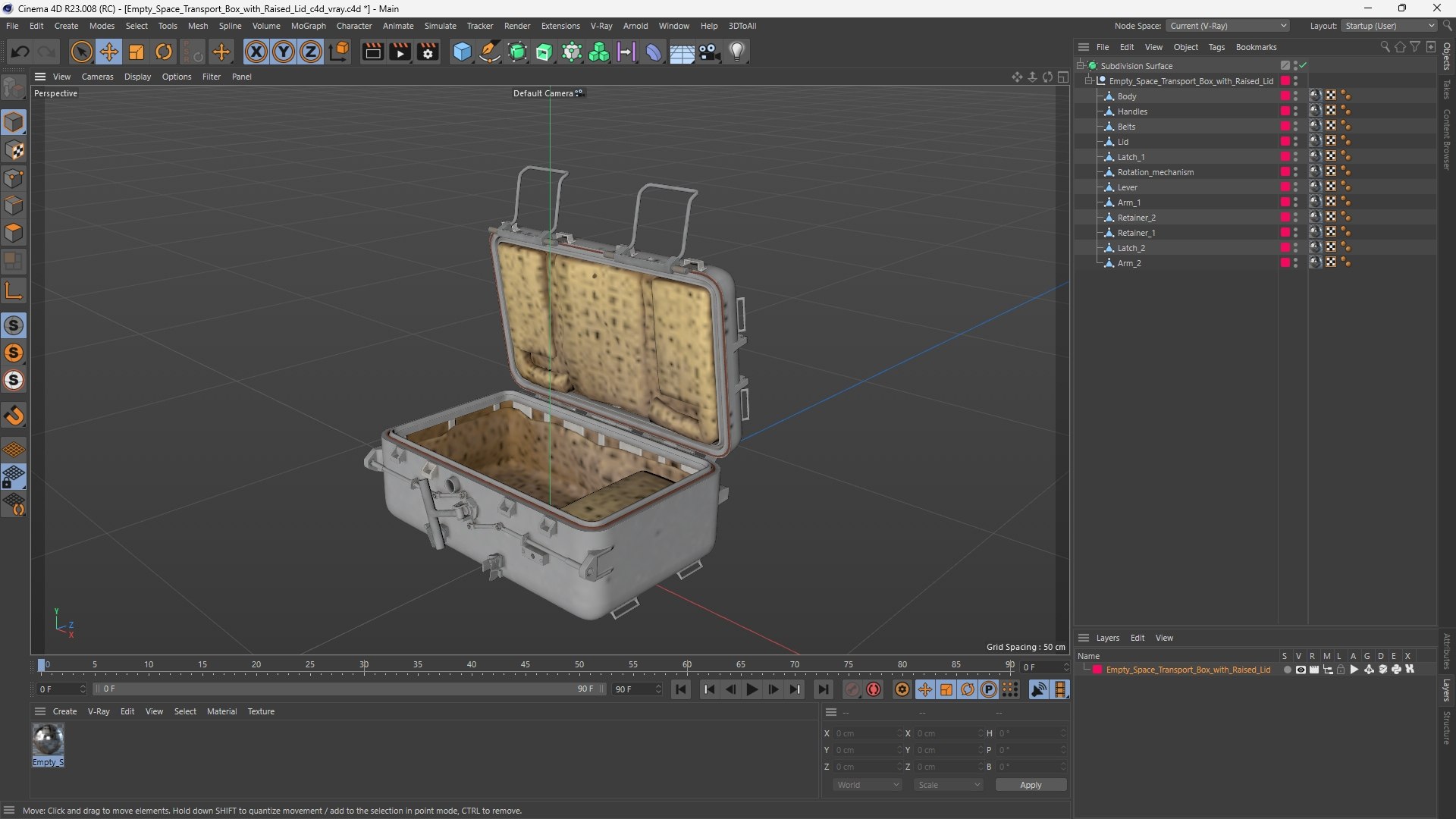1456x819 pixels.
Task: Go to start of animation
Action: 681,689
